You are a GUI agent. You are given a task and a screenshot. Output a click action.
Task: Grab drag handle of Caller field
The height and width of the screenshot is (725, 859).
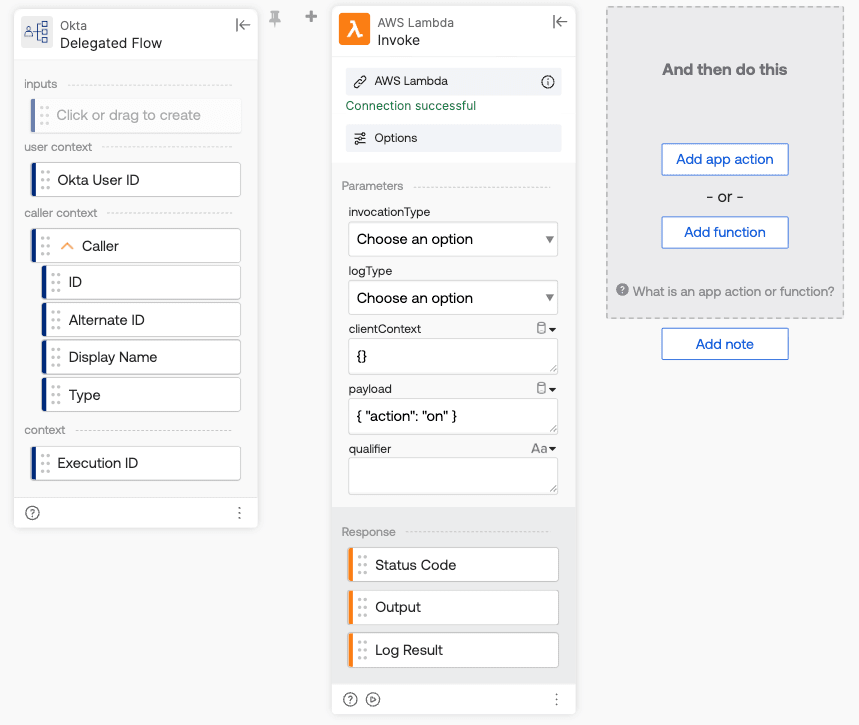tap(45, 246)
